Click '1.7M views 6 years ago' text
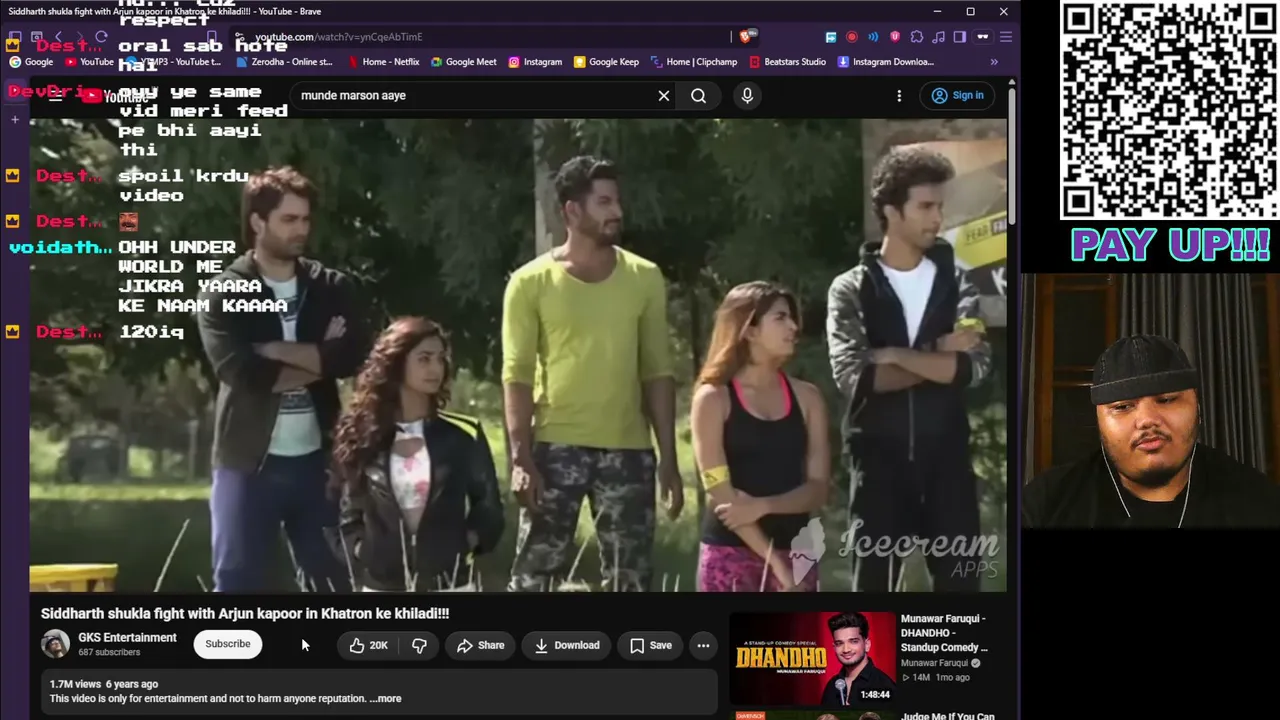The width and height of the screenshot is (1280, 720). coord(104,684)
